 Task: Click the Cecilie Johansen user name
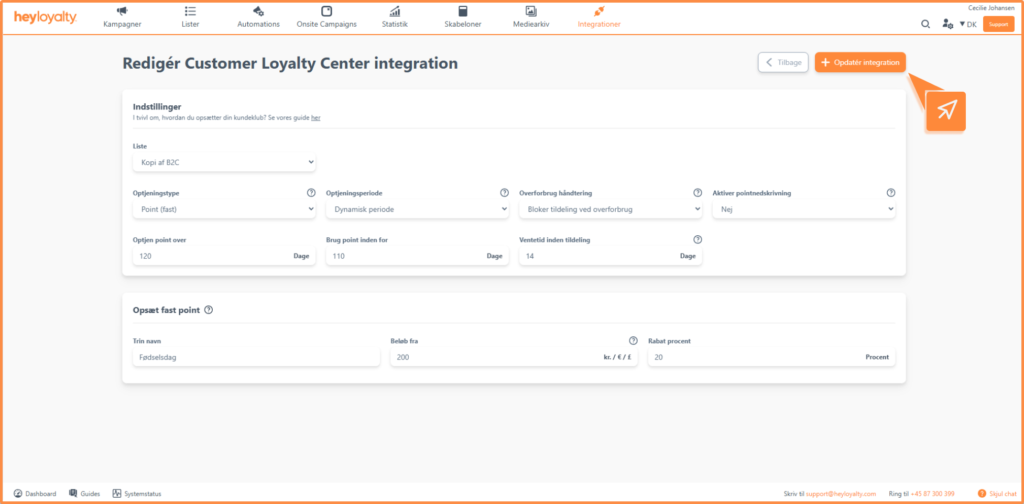click(991, 8)
